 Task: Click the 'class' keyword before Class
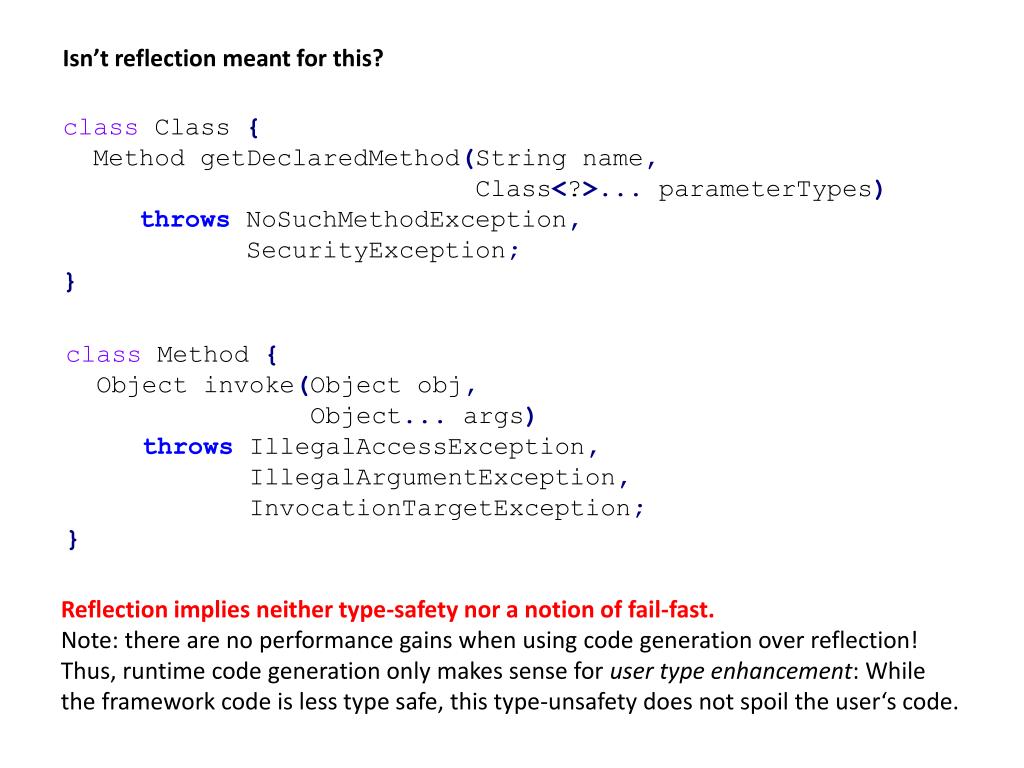tap(101, 127)
